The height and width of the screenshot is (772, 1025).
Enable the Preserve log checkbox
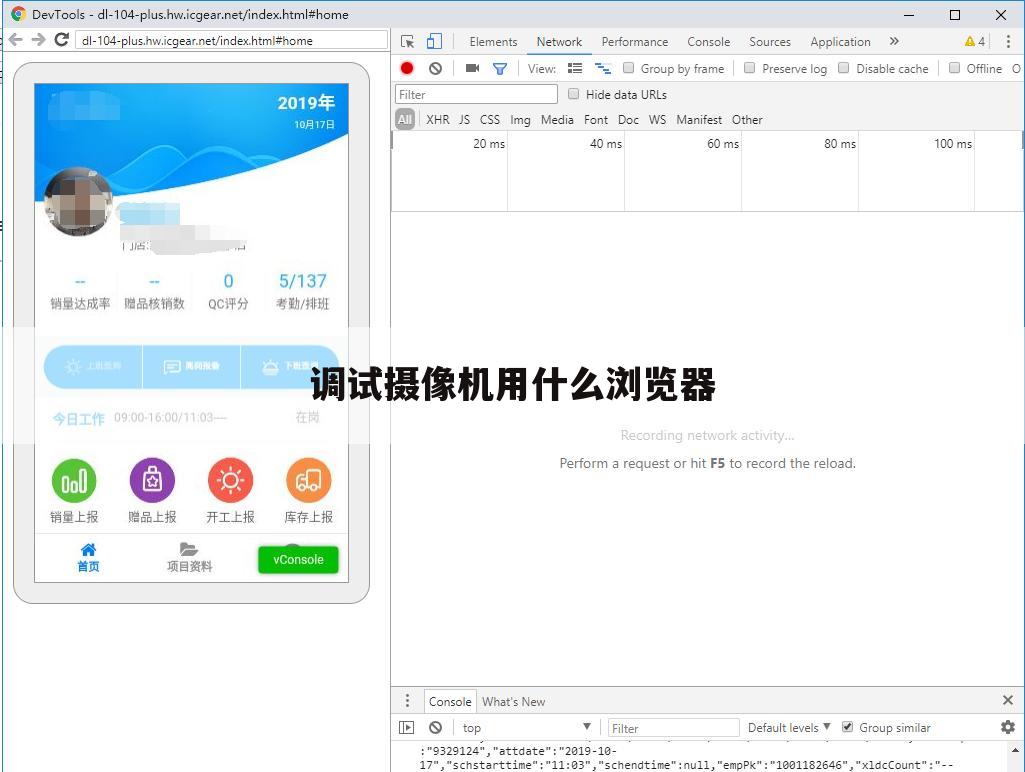(750, 68)
